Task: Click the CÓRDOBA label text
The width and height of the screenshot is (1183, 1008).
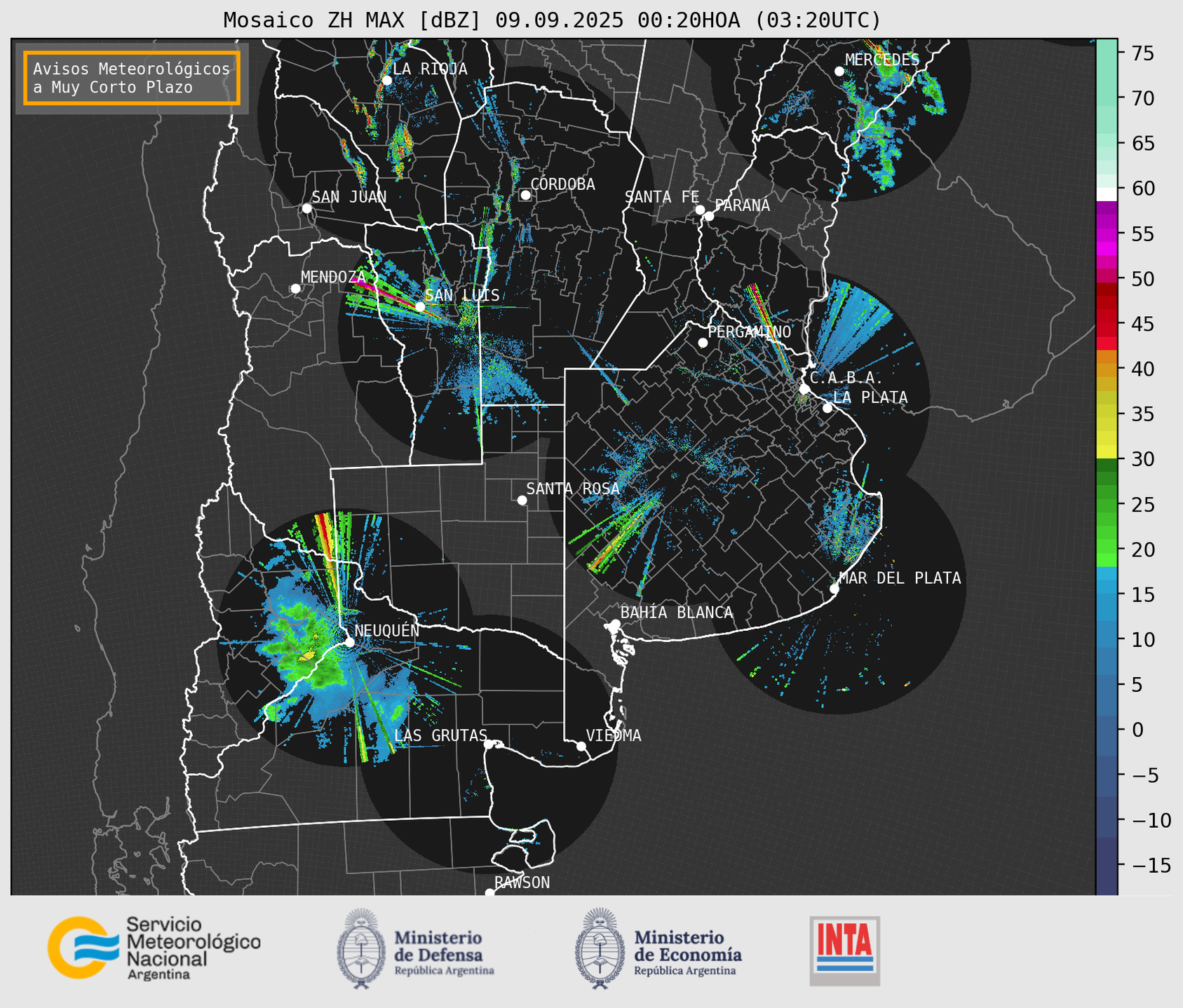Action: click(x=562, y=184)
